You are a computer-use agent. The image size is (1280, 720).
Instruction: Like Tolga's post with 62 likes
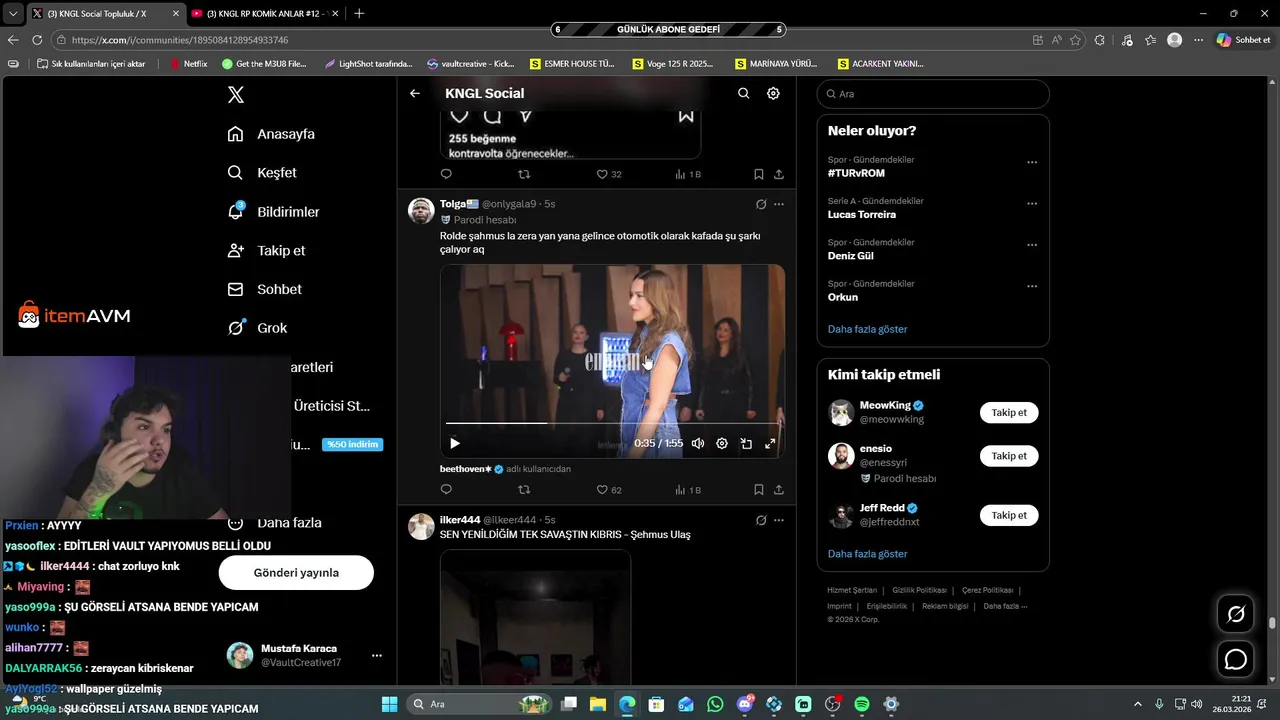[x=609, y=490]
